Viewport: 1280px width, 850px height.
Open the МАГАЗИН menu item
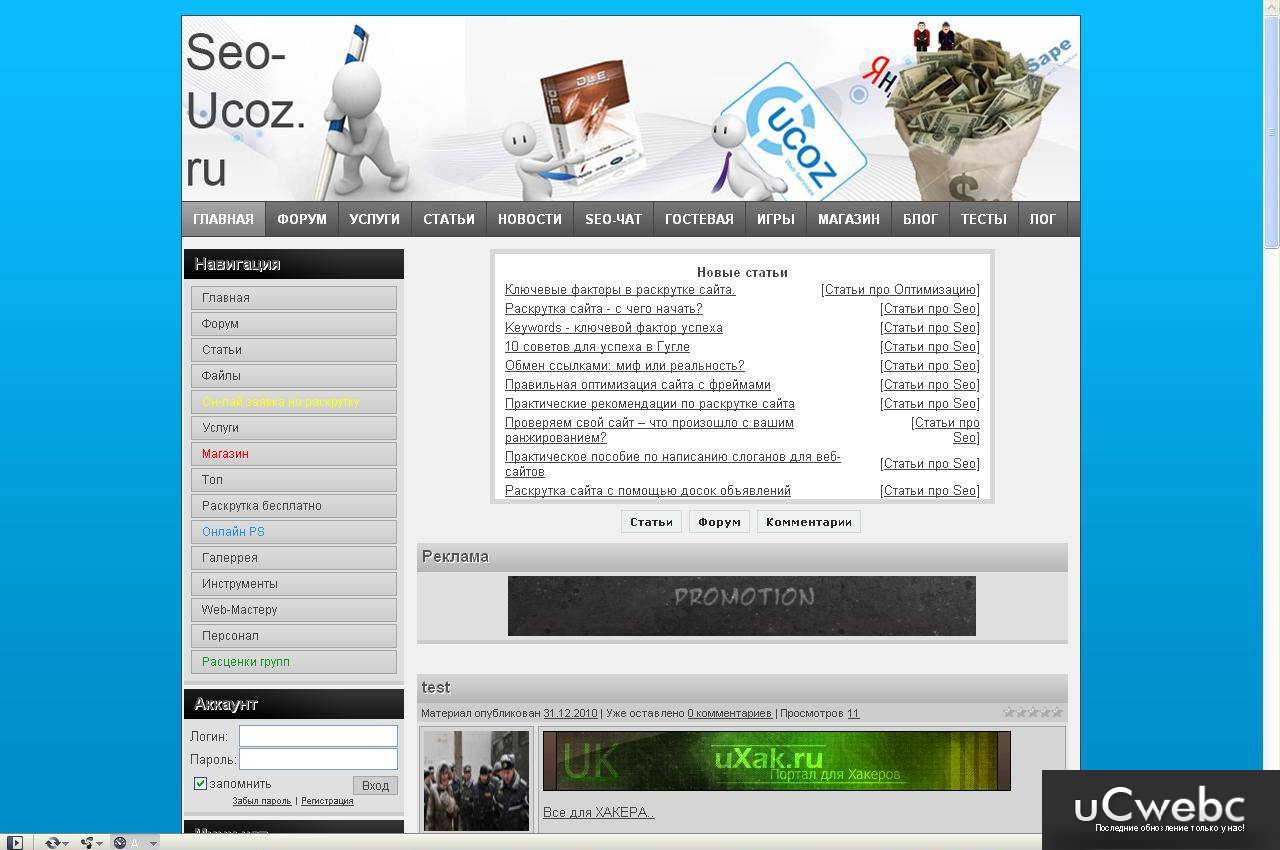pyautogui.click(x=848, y=218)
